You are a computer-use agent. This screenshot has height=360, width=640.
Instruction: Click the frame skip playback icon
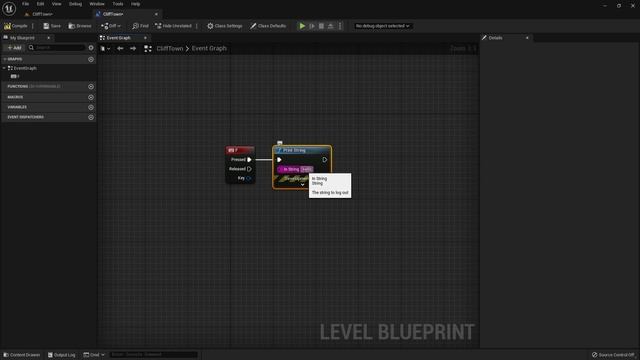[x=312, y=26]
